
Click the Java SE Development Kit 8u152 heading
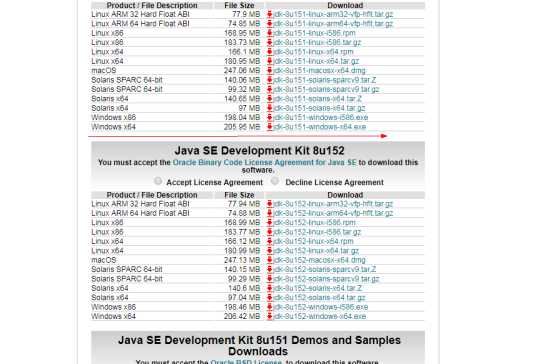(x=259, y=151)
